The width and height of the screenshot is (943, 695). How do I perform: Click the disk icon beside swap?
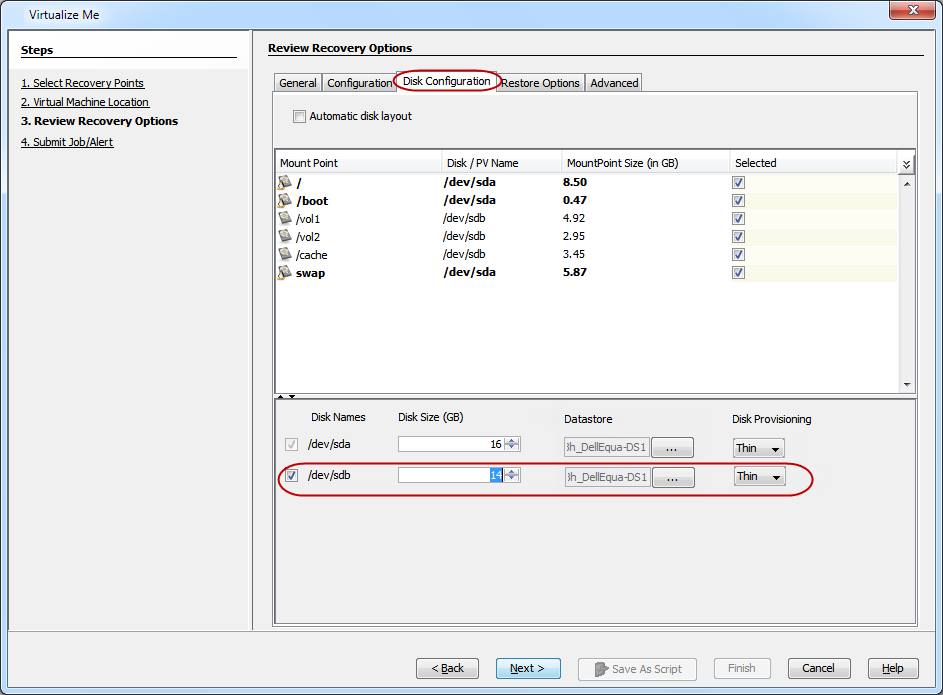pyautogui.click(x=285, y=272)
